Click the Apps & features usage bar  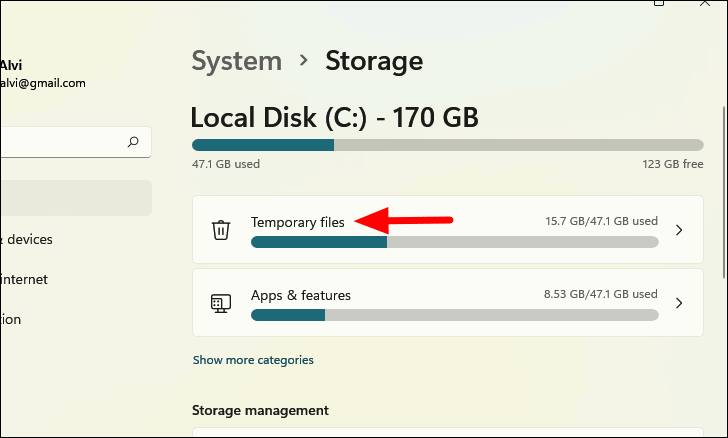[454, 315]
